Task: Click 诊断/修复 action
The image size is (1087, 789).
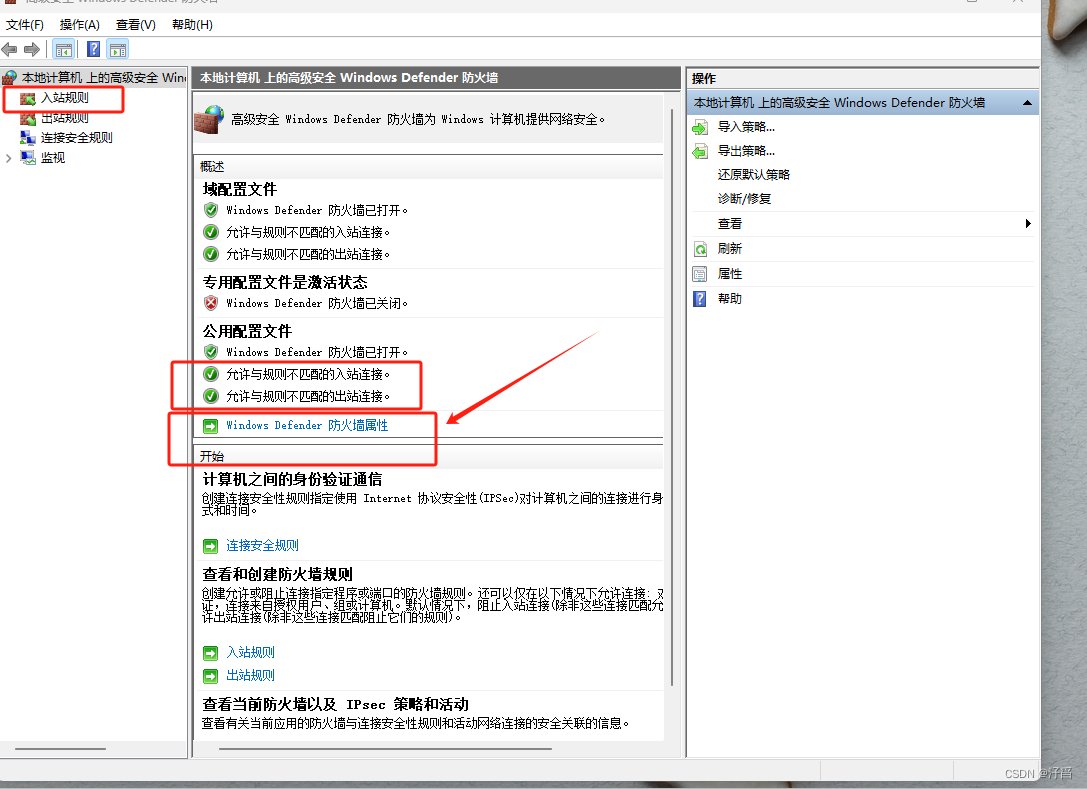Action: coord(744,199)
